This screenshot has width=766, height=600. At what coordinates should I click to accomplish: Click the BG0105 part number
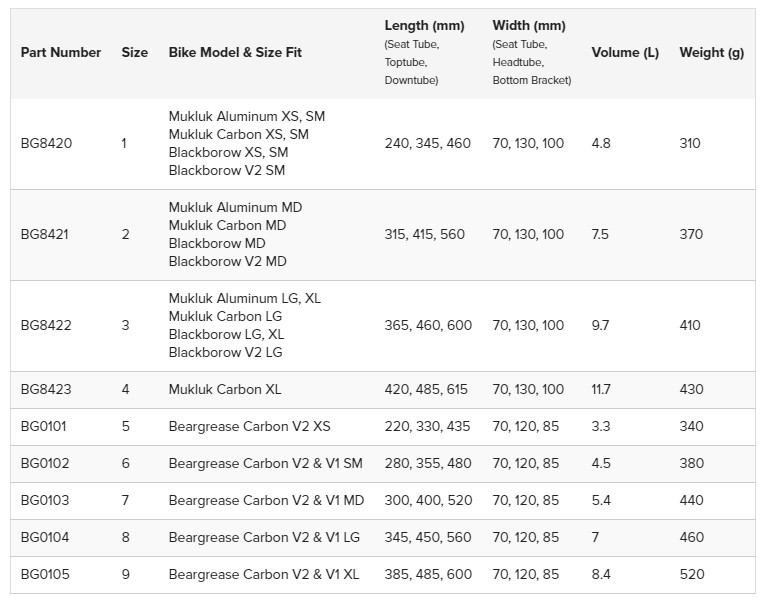click(45, 575)
